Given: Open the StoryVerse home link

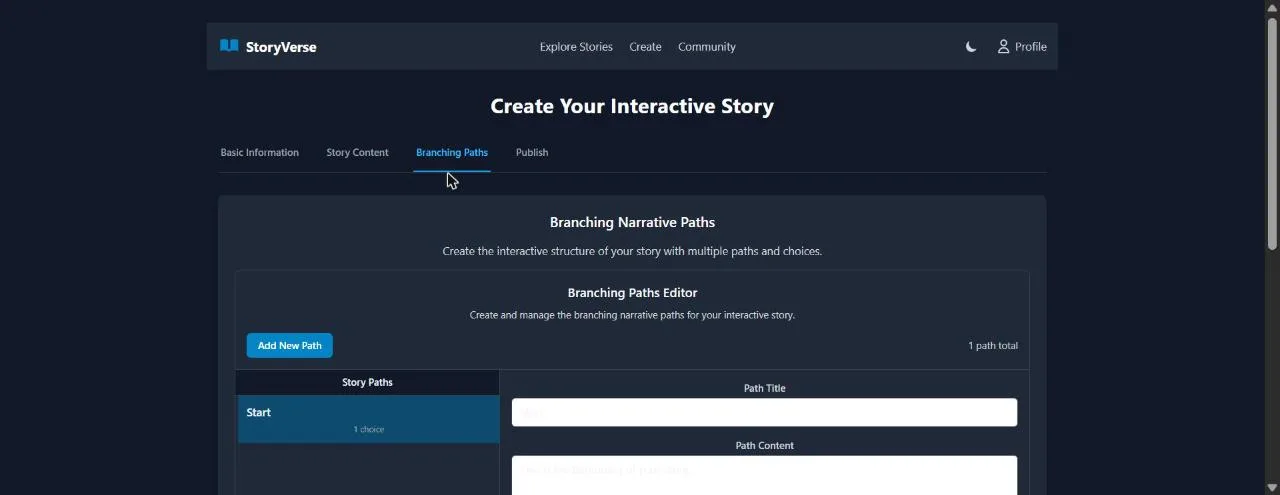Looking at the screenshot, I should [x=268, y=47].
